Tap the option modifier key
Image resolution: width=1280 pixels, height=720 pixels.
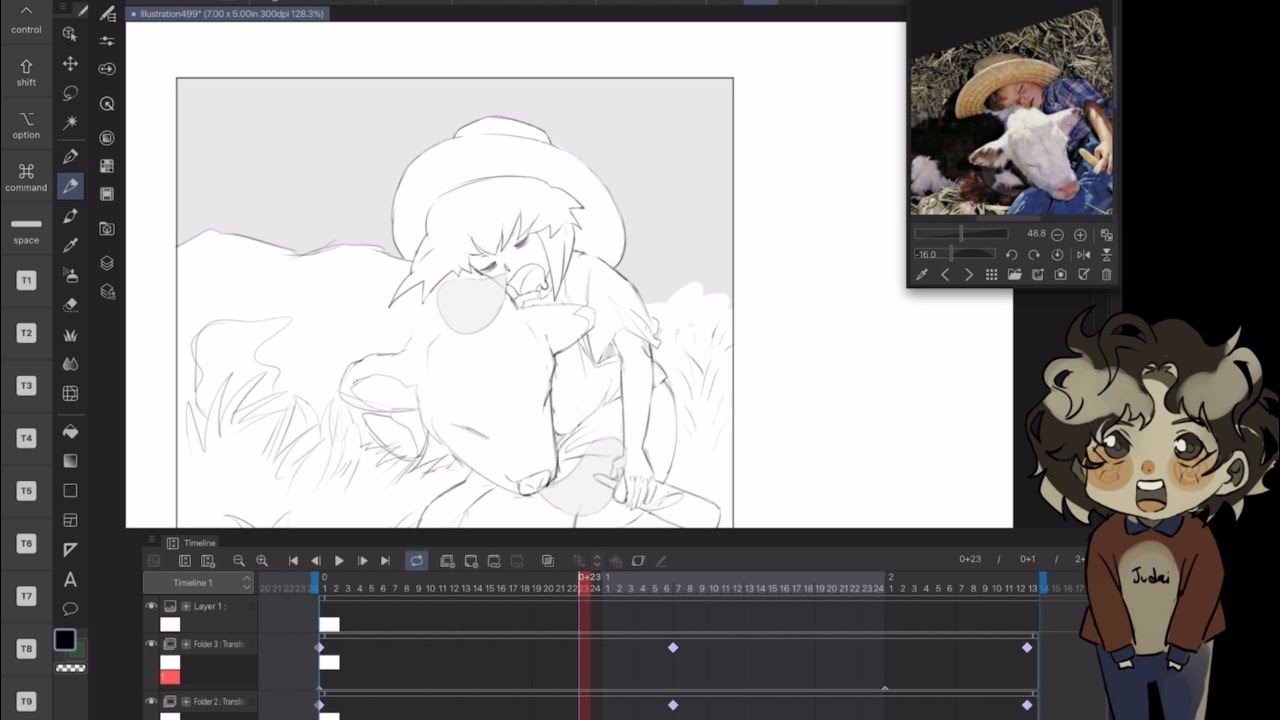tap(26, 125)
